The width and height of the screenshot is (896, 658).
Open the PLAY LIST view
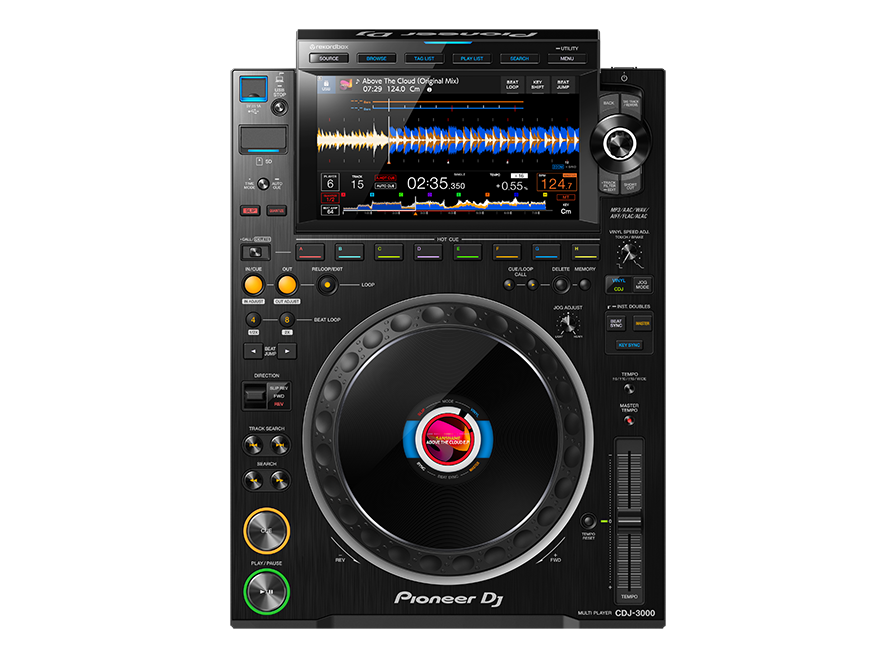pos(471,58)
